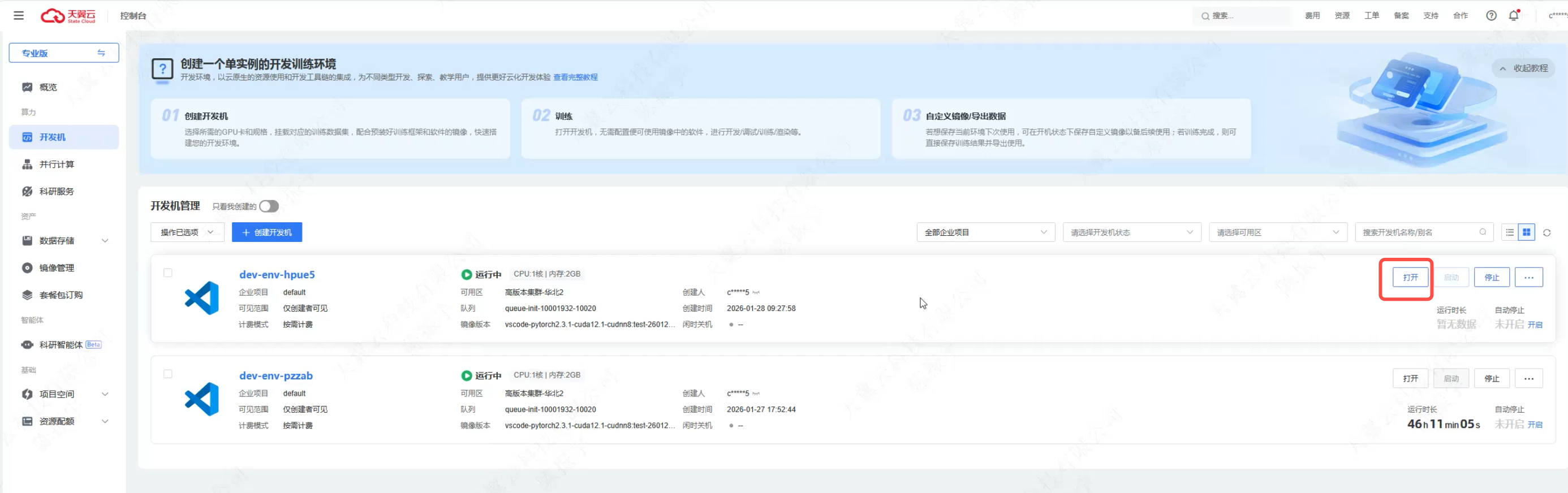This screenshot has width=1568, height=493.
Task: Click the refresh list icon
Action: point(1547,232)
